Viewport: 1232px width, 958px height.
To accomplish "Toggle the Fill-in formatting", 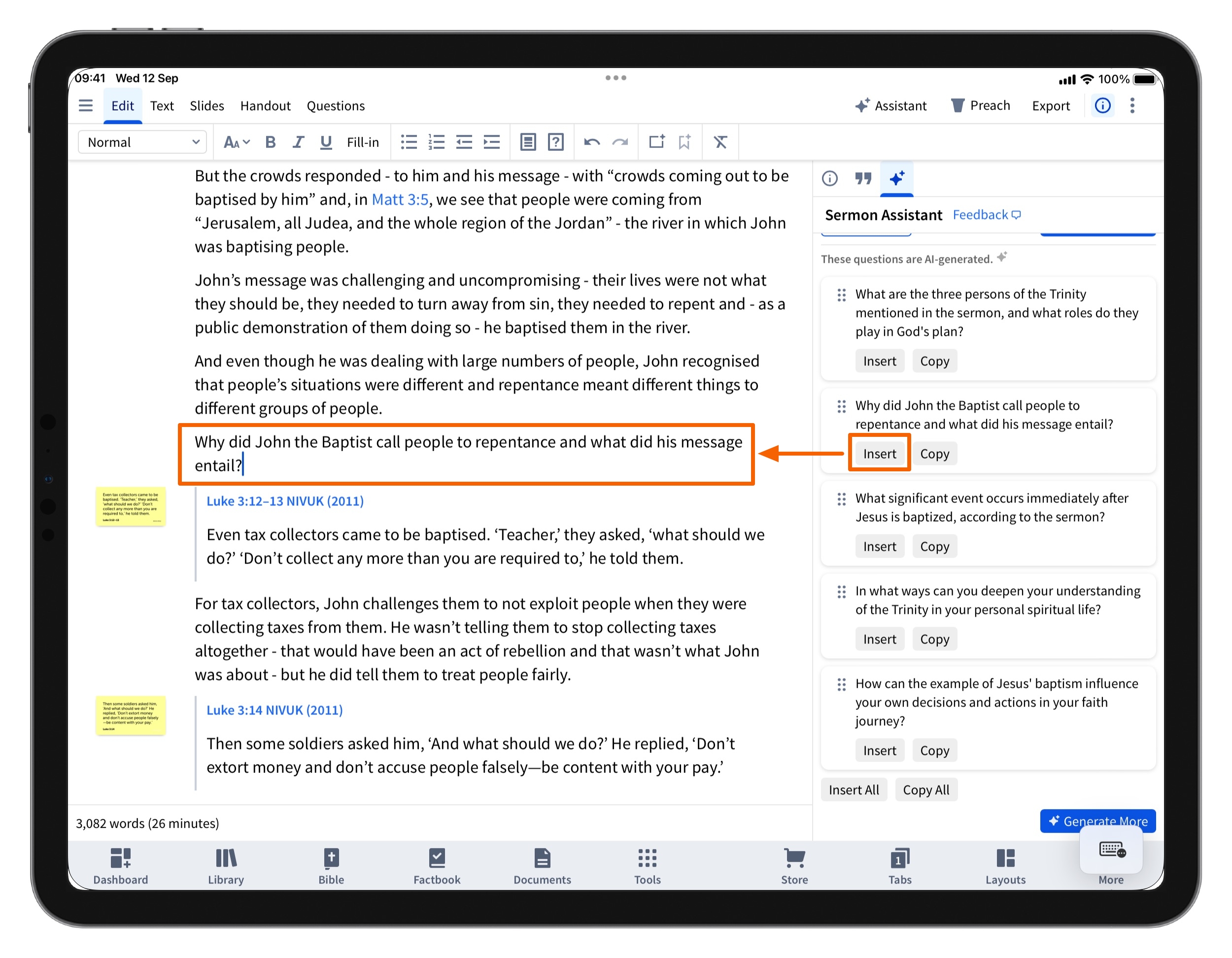I will click(363, 142).
